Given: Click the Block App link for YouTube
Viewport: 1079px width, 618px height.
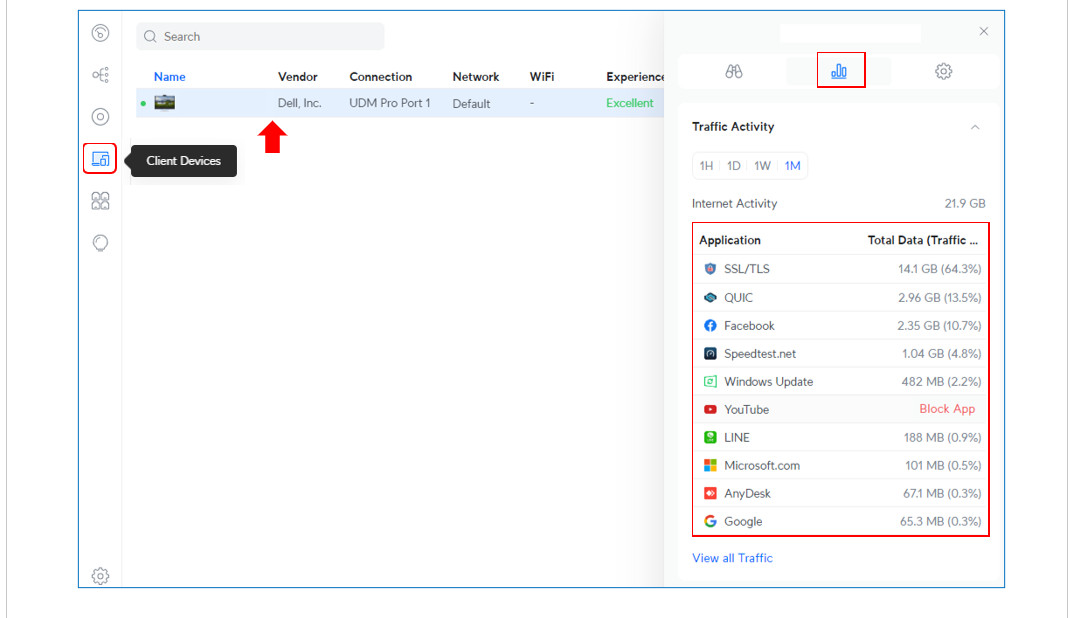Looking at the screenshot, I should (946, 409).
